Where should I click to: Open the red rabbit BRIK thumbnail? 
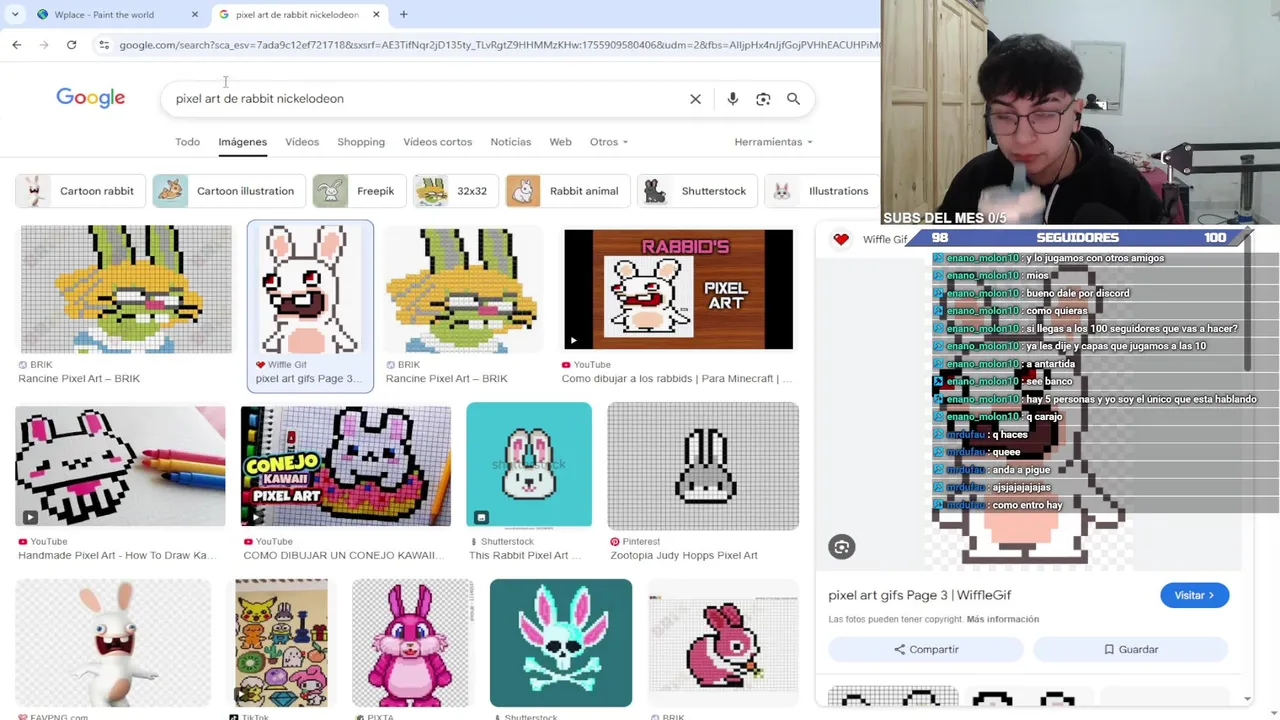coord(723,643)
